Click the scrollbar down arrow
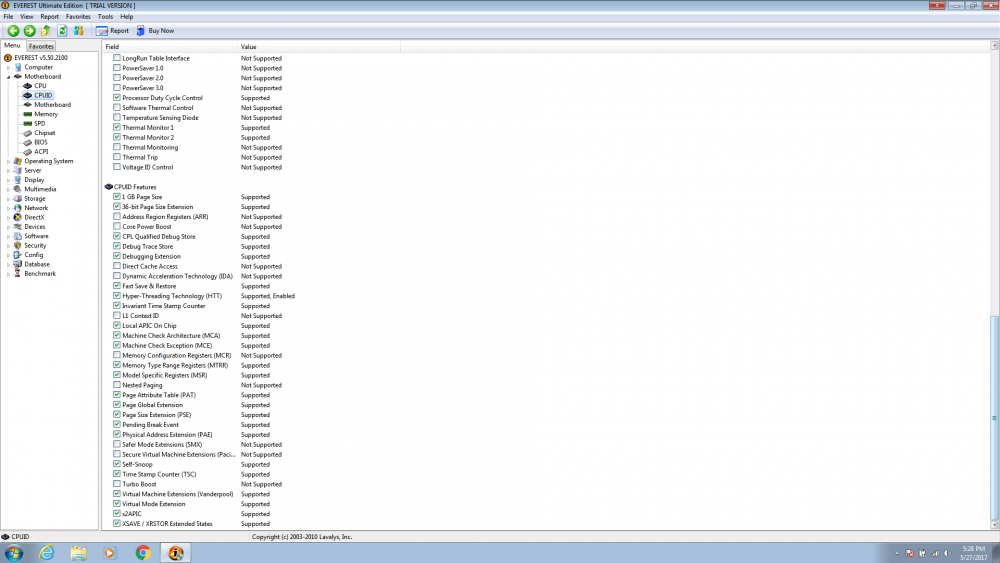The image size is (1000, 563). [994, 525]
